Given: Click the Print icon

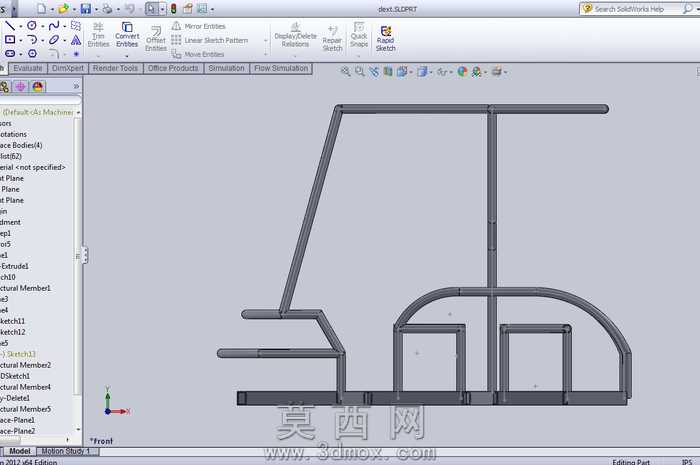Looking at the screenshot, I should 107,8.
